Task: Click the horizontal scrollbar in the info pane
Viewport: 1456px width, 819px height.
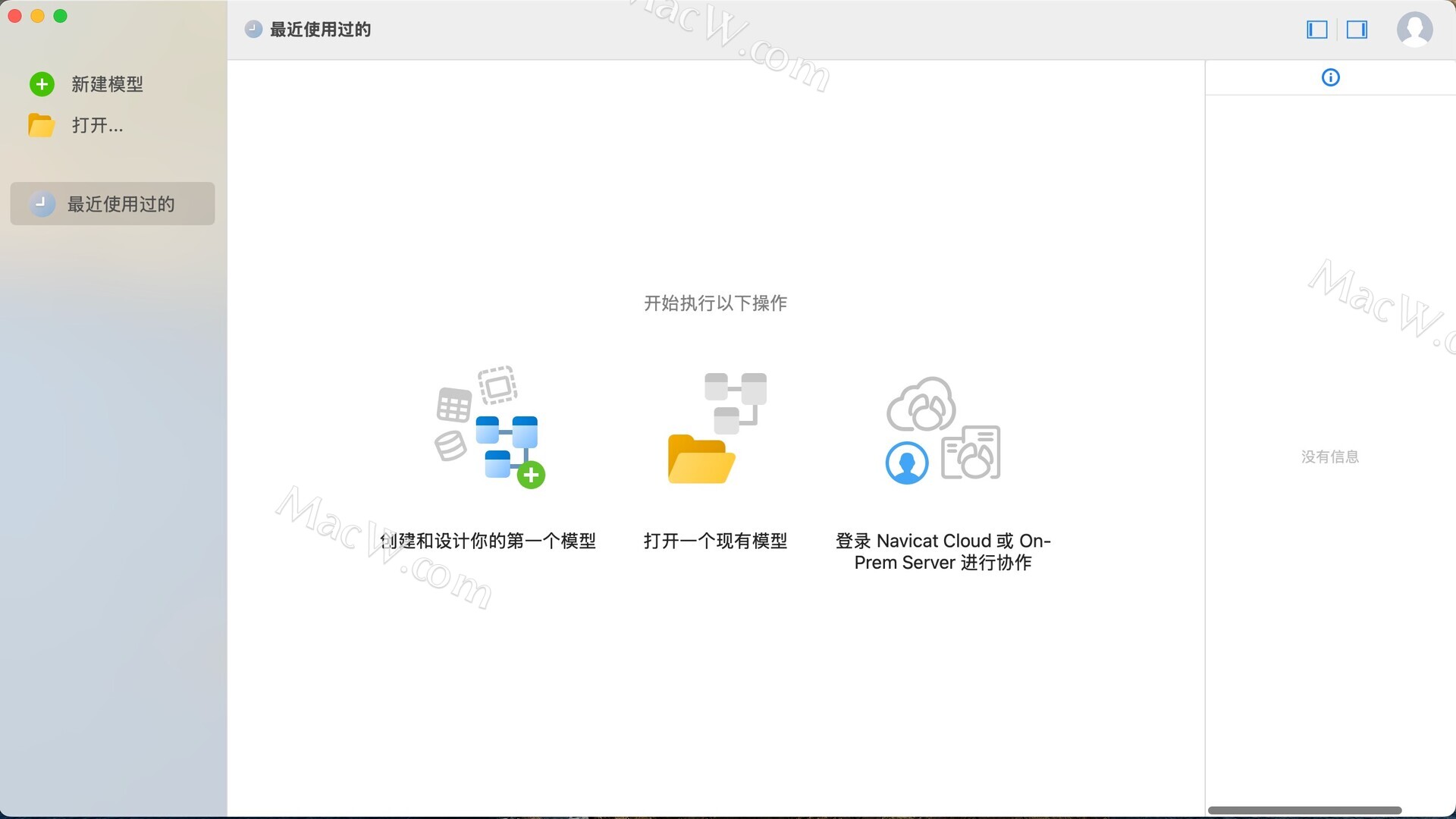Action: (1304, 810)
